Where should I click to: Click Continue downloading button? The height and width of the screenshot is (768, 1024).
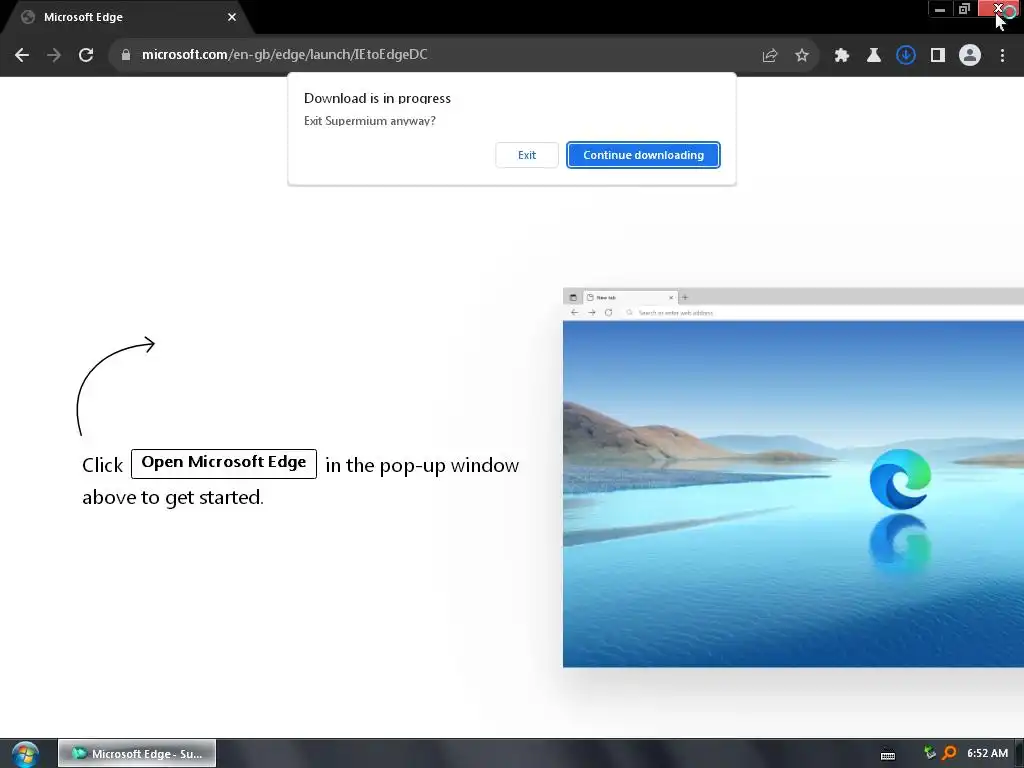pyautogui.click(x=643, y=155)
